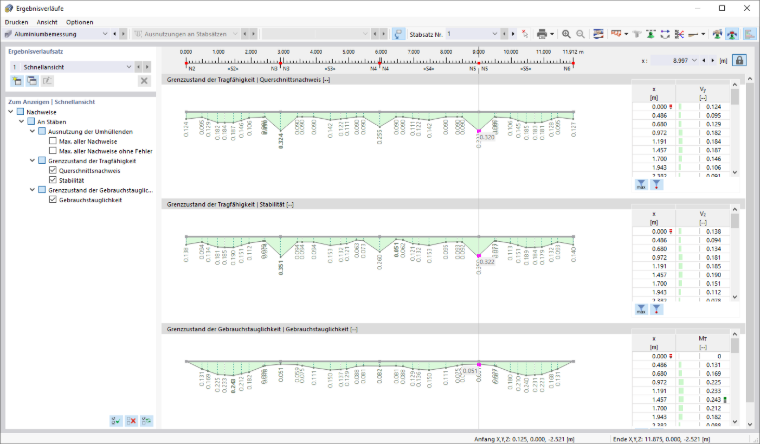Click the brown member line toolbar icon

point(693,34)
